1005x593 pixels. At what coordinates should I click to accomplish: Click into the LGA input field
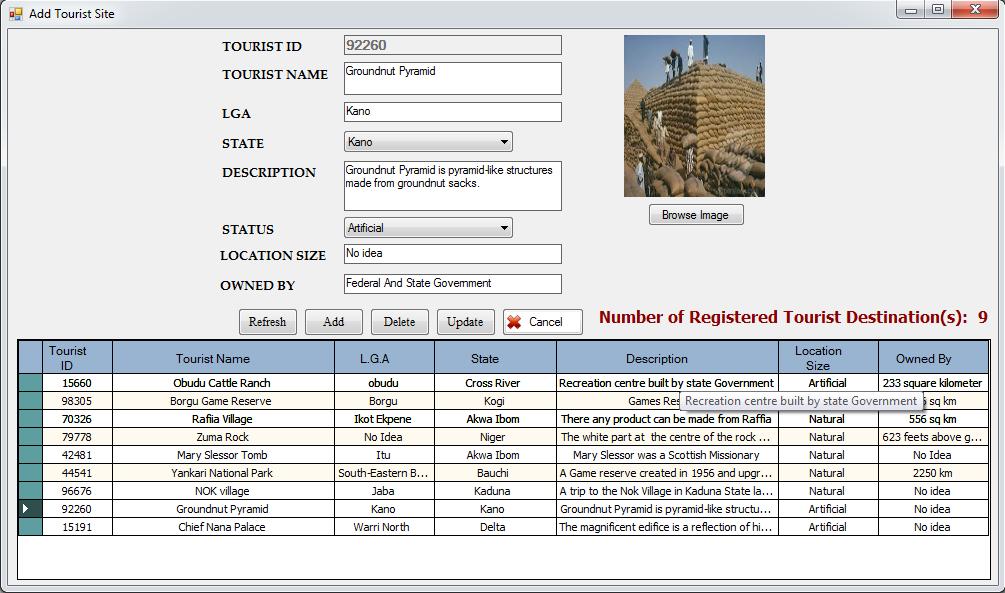452,112
